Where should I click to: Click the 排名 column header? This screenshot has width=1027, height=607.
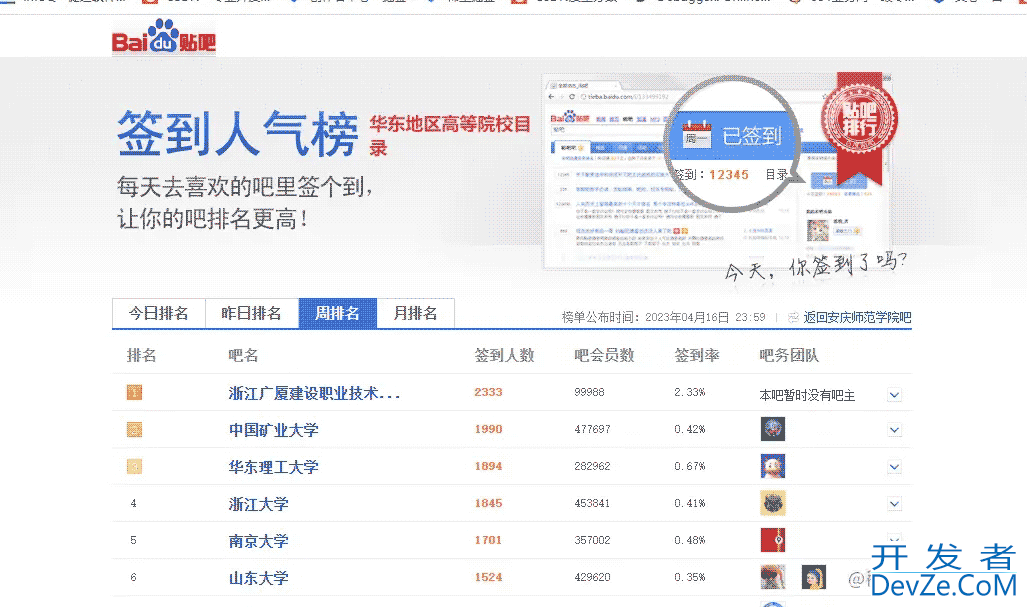(x=141, y=356)
